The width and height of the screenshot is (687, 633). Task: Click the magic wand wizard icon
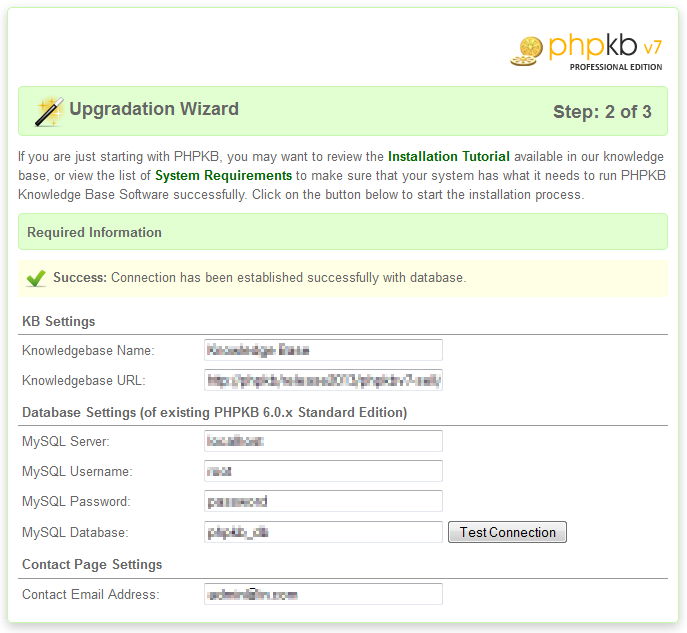click(x=49, y=112)
